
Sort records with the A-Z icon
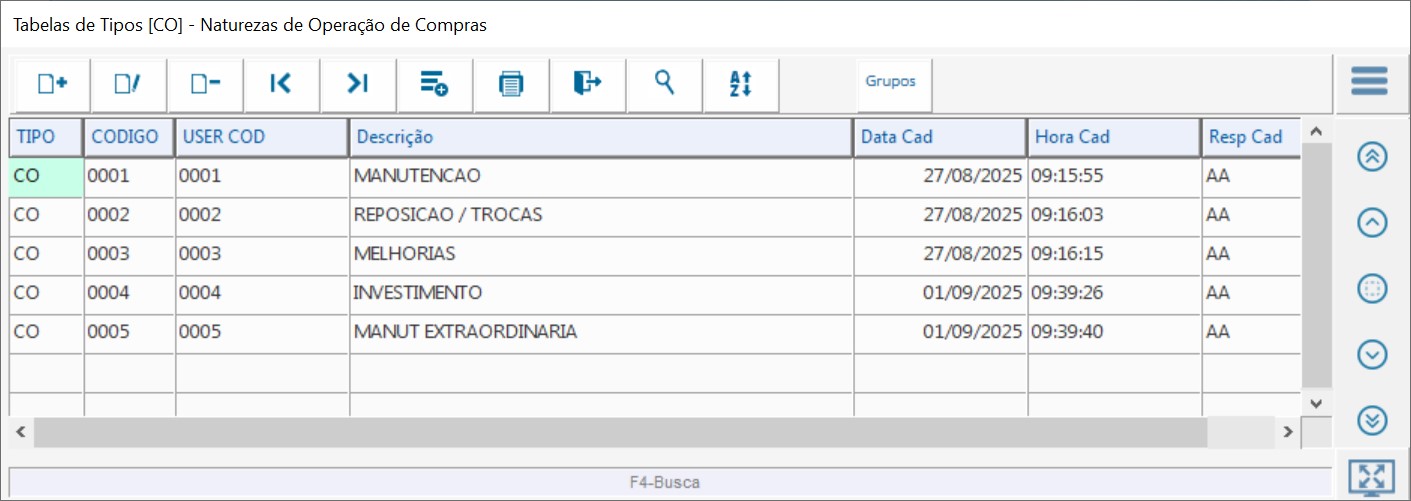coord(740,84)
